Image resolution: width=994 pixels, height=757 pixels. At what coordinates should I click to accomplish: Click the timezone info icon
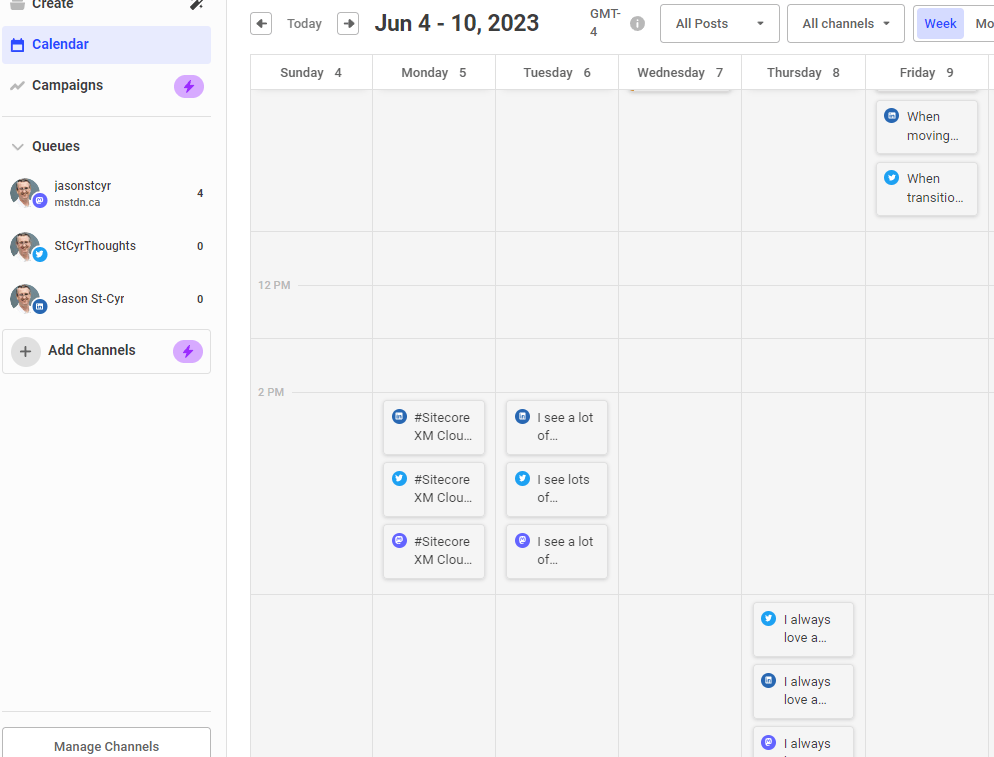pos(637,24)
